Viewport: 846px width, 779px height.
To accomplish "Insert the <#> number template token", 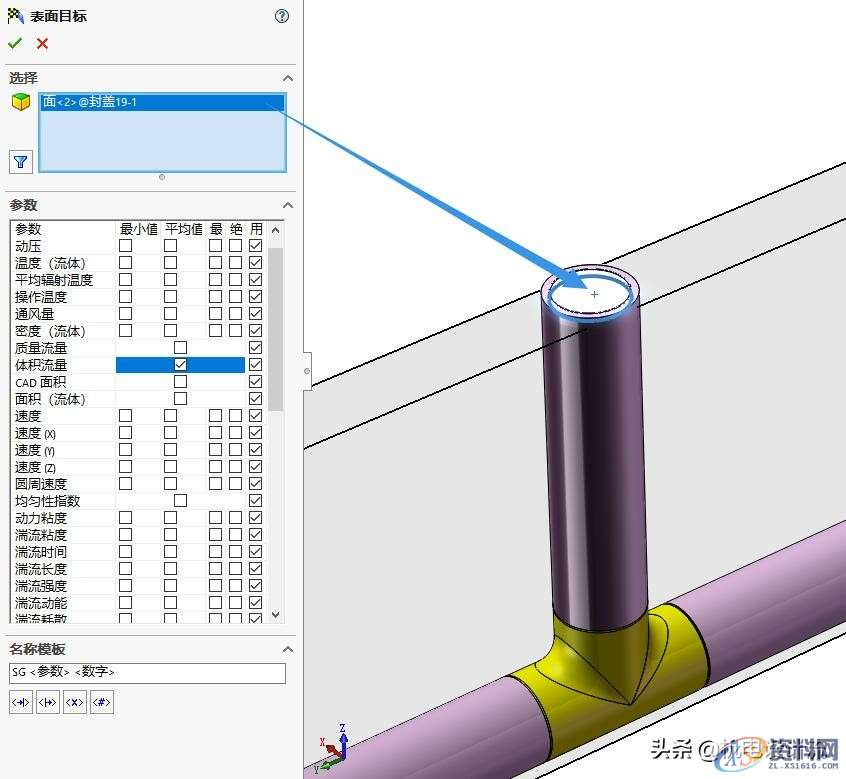I will [x=101, y=702].
